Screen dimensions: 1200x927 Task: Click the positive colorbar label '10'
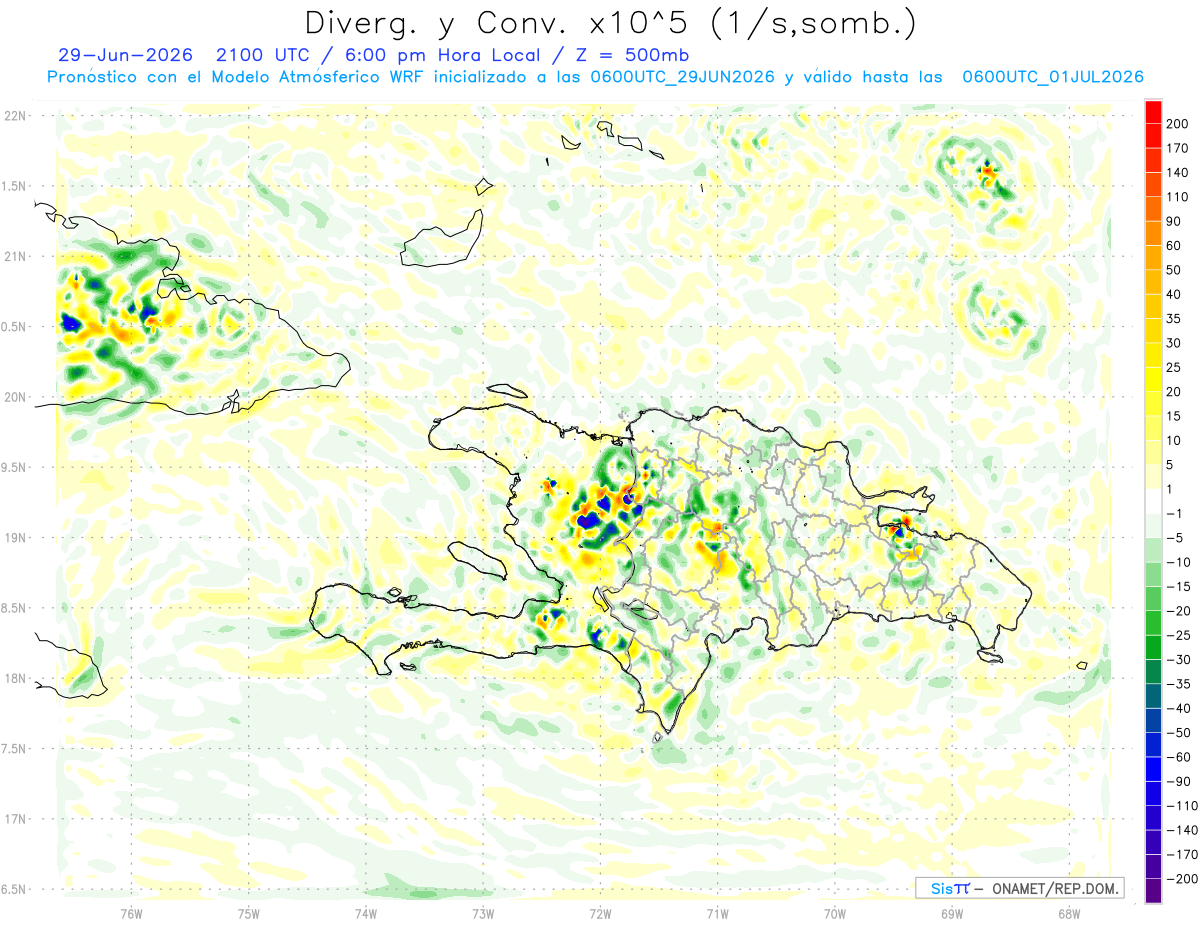(1175, 440)
